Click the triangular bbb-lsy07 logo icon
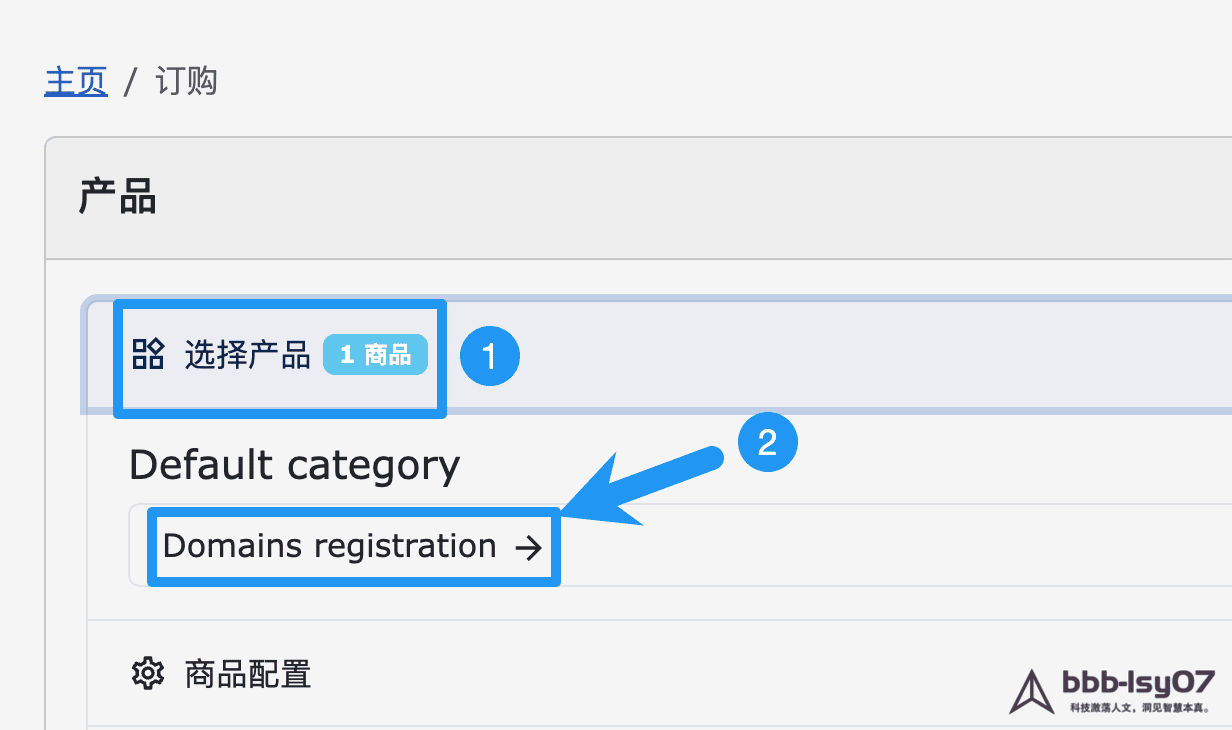The image size is (1232, 730). click(1031, 692)
